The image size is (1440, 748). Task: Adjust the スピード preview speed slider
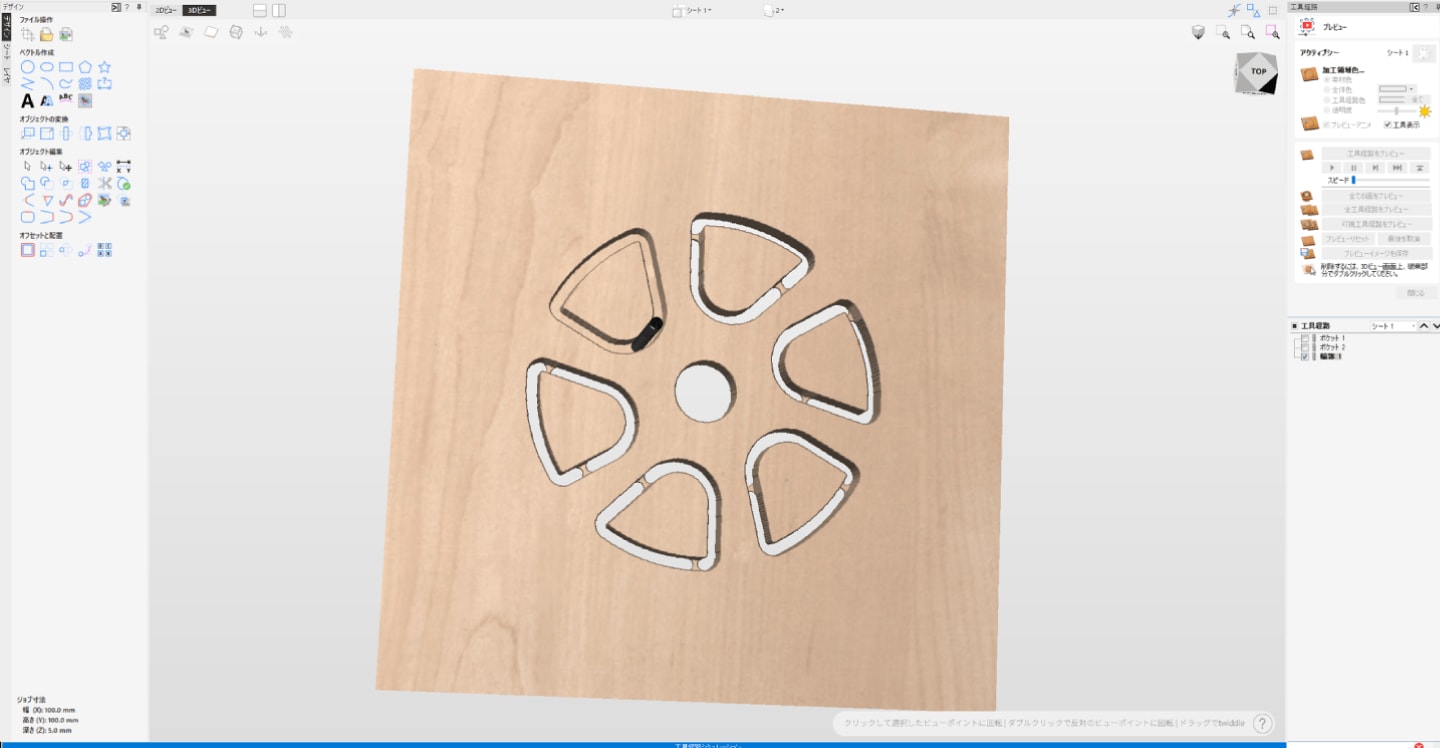coord(1353,180)
